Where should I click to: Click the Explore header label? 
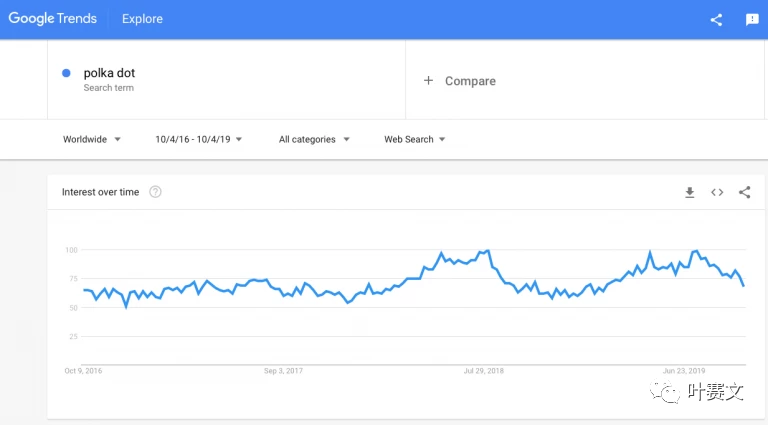tap(142, 19)
